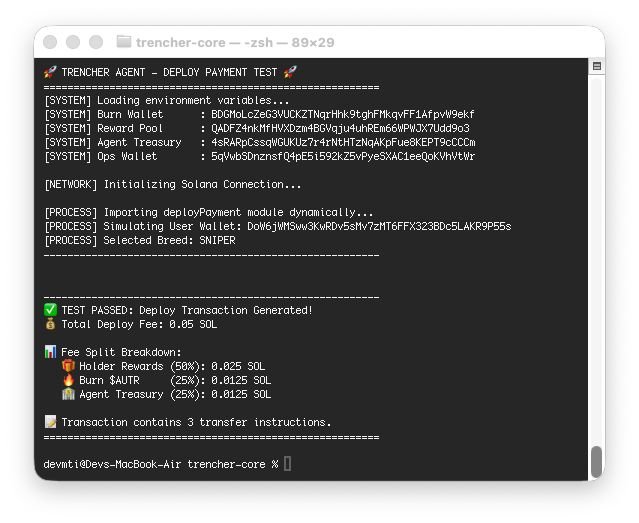
Task: Click the rocket emoji after PAYMENT TEST
Action: pyautogui.click(x=291, y=72)
